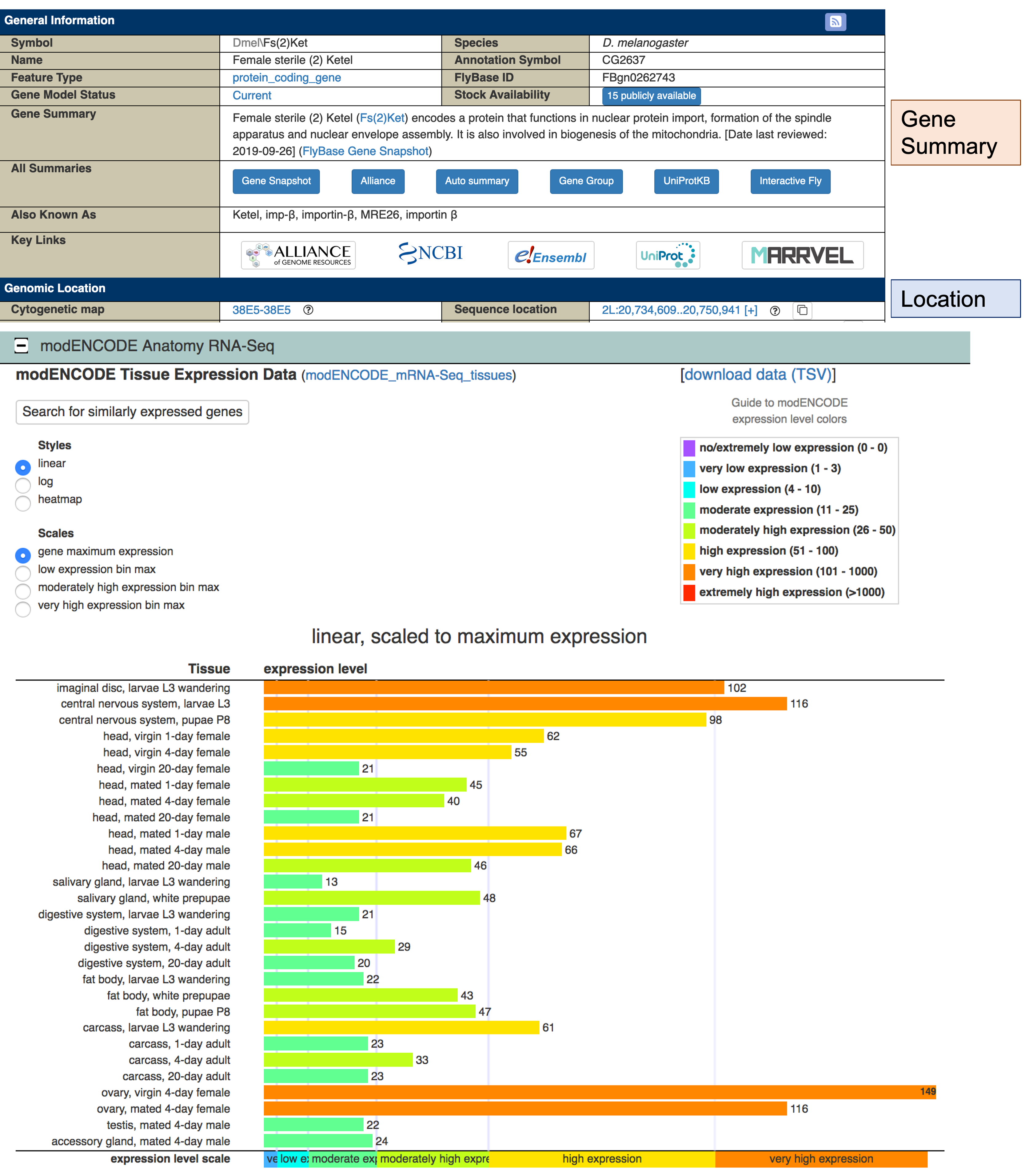The height and width of the screenshot is (1176, 1025).
Task: Click the 'testis, mated 4-day male' tissue label
Action: pyautogui.click(x=168, y=1125)
